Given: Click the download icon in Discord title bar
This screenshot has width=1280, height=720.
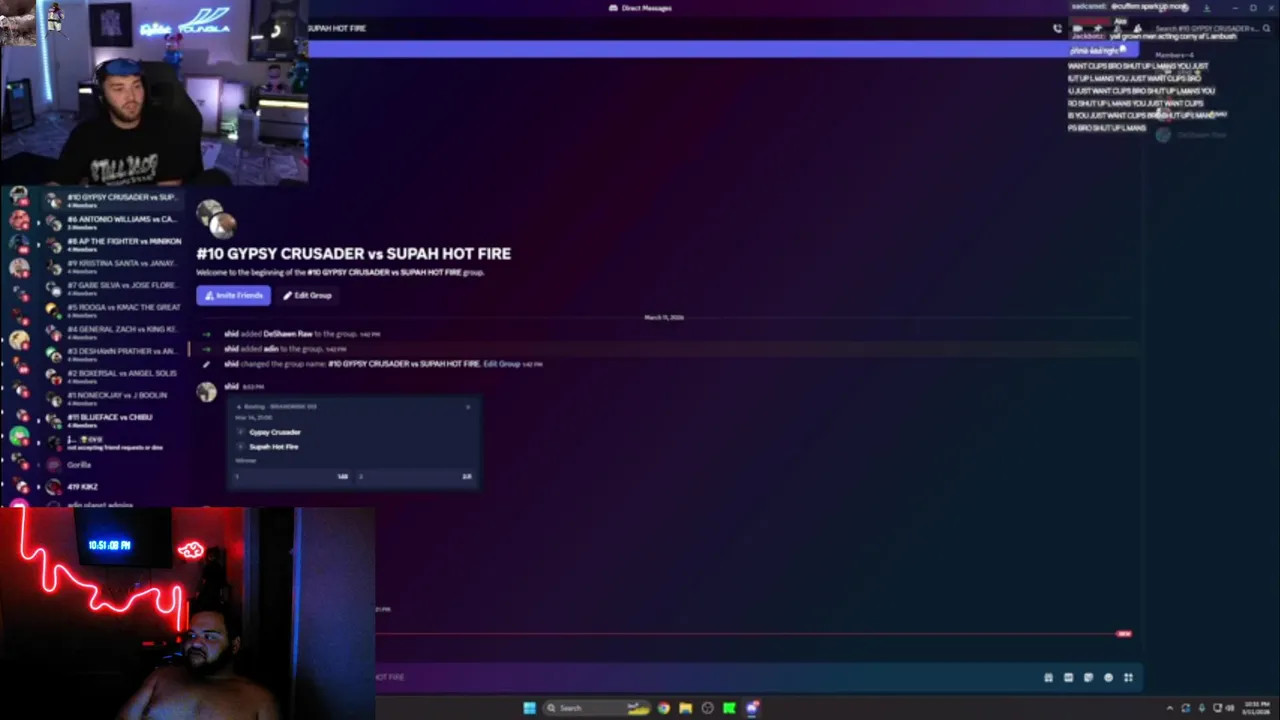Looking at the screenshot, I should tap(1206, 8).
